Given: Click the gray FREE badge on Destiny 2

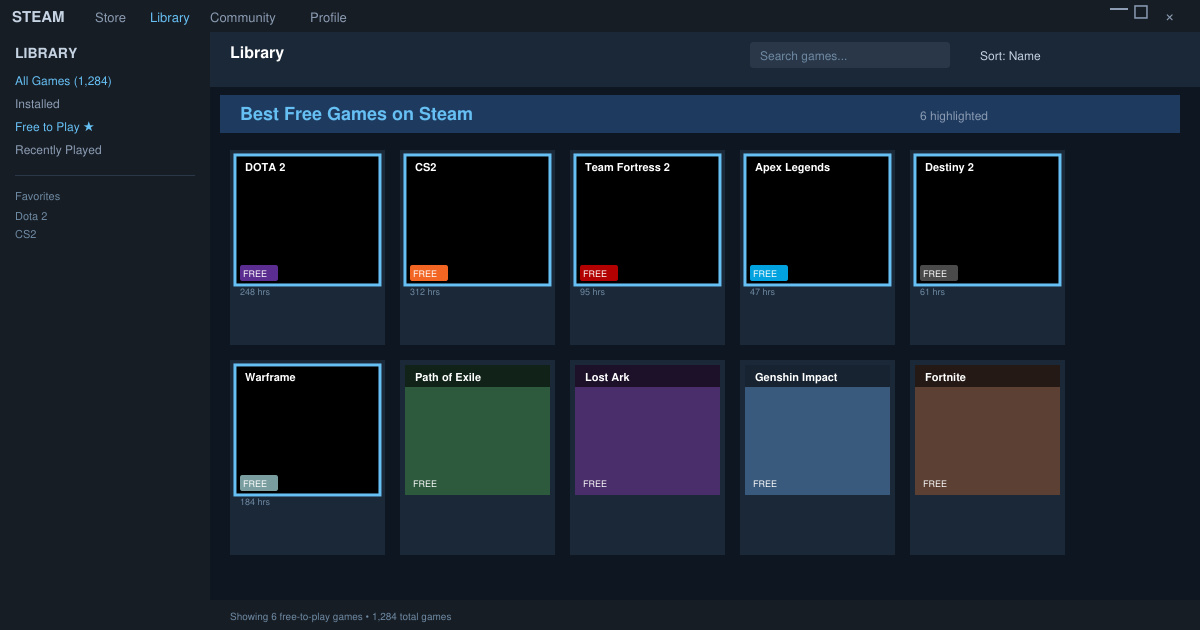Looking at the screenshot, I should click(939, 273).
